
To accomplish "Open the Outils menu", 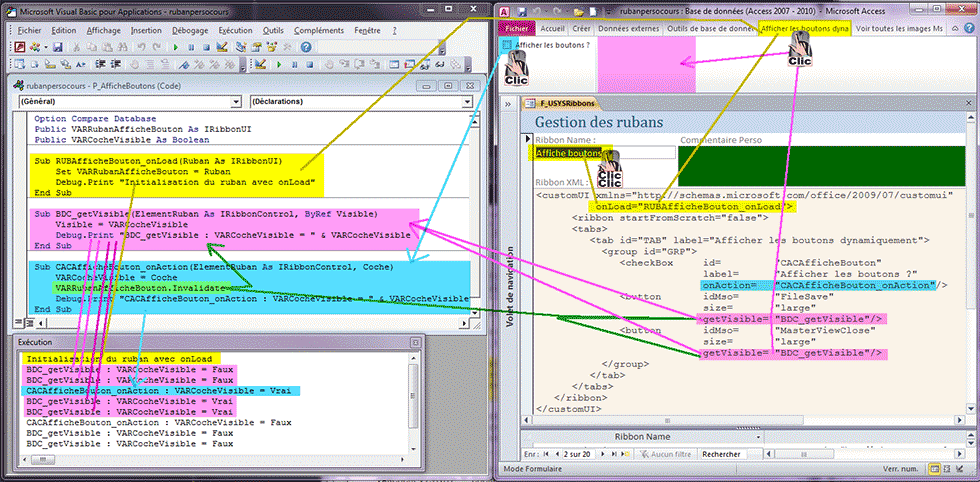I will 273,30.
